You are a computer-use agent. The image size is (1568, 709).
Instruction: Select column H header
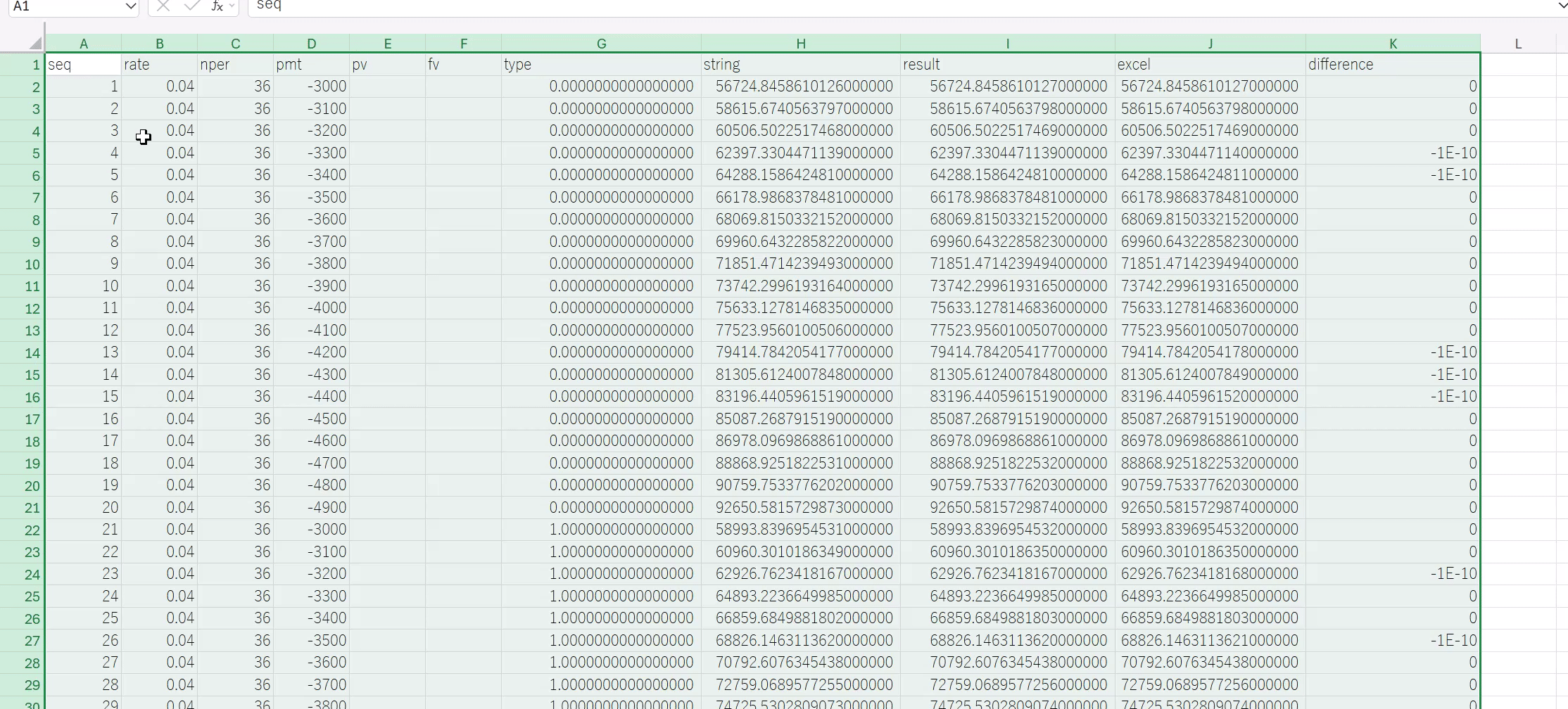coord(801,44)
